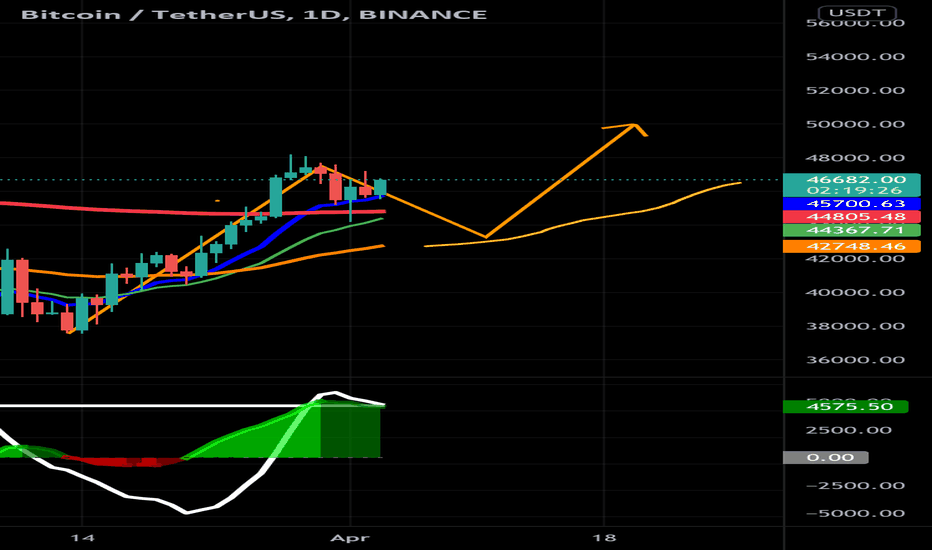Click the USDT currency button
932x550 pixels.
coord(857,12)
